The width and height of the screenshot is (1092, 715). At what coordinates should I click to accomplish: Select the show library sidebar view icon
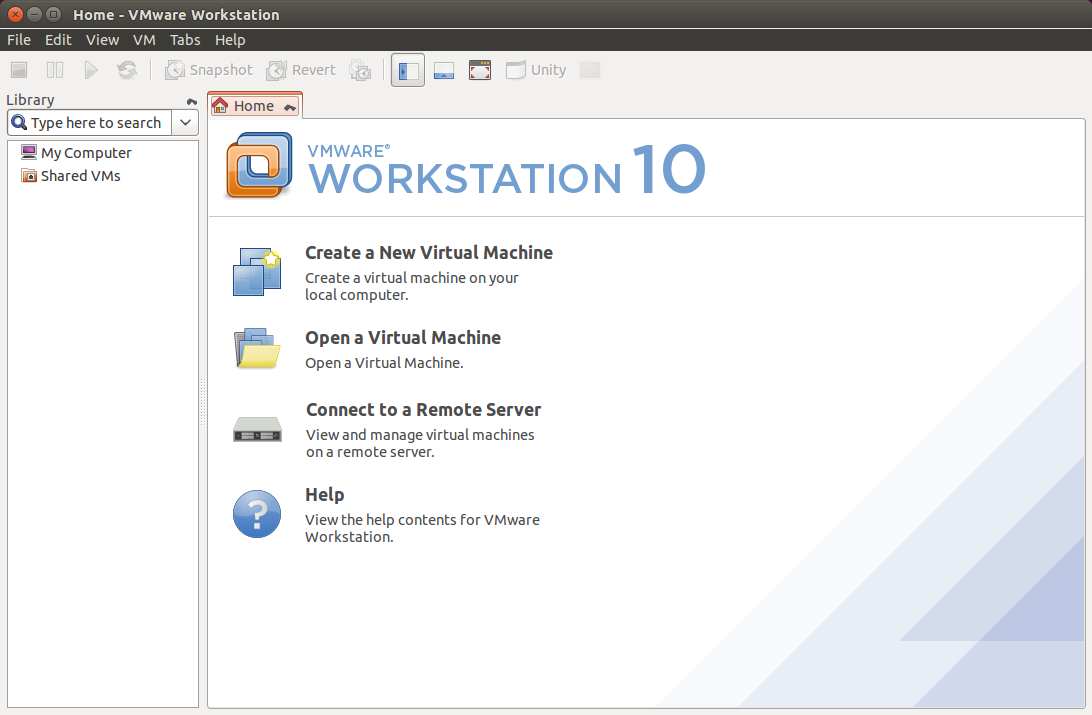click(407, 69)
